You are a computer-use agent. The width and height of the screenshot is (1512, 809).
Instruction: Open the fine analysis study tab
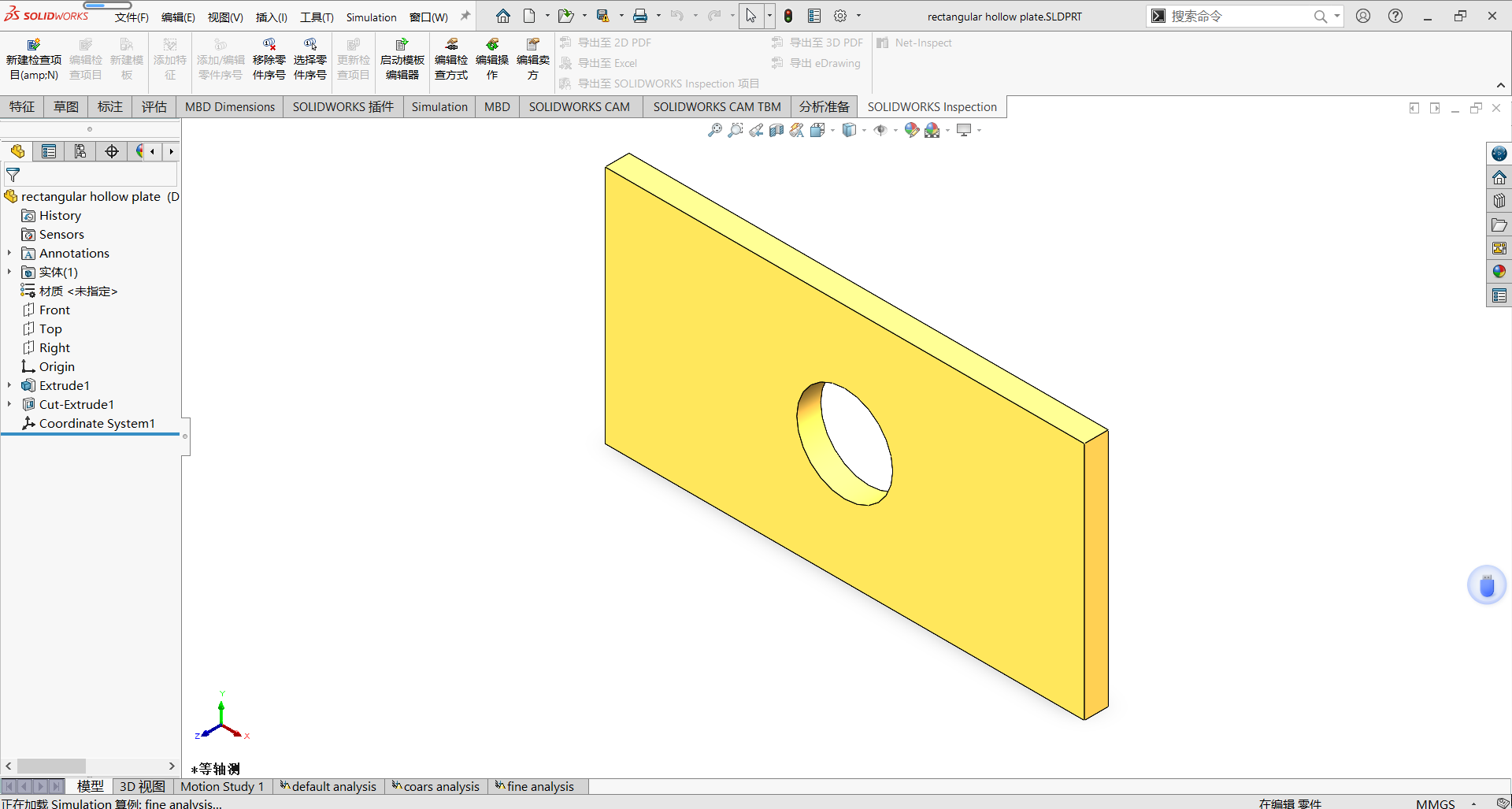point(539,786)
